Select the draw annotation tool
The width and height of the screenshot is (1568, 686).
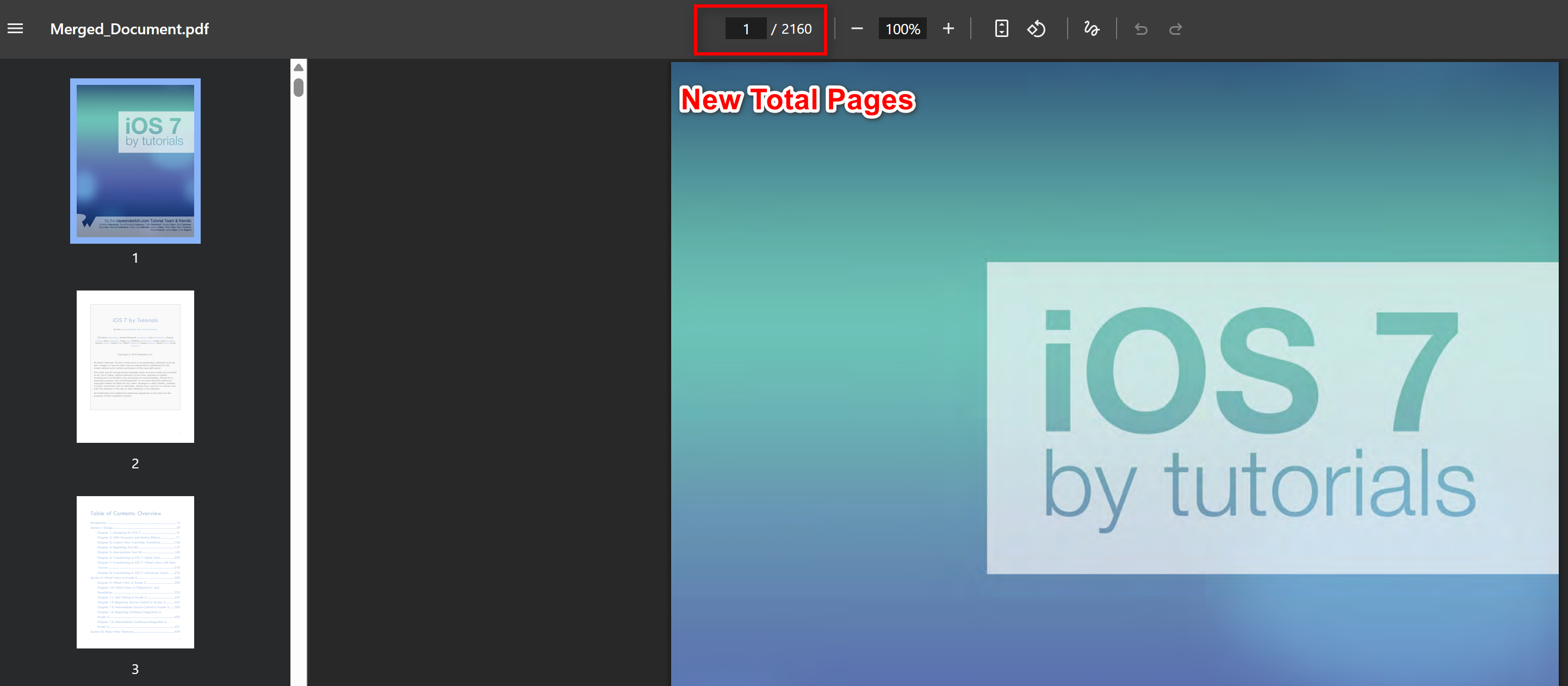coord(1092,29)
